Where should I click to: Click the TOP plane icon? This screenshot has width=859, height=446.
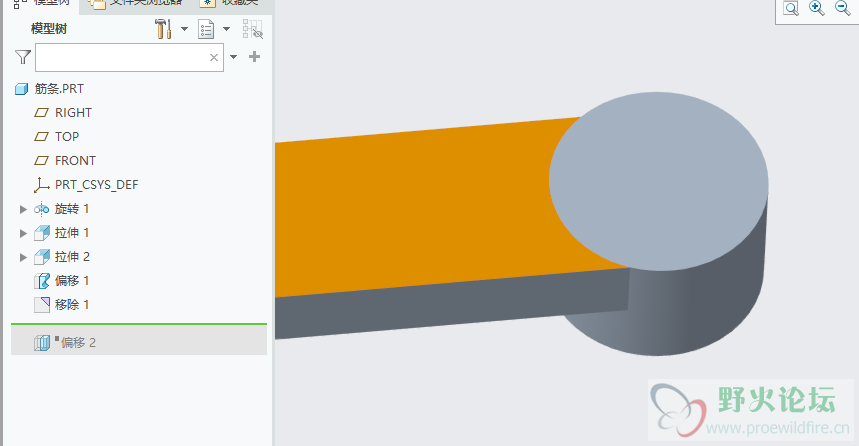point(42,136)
